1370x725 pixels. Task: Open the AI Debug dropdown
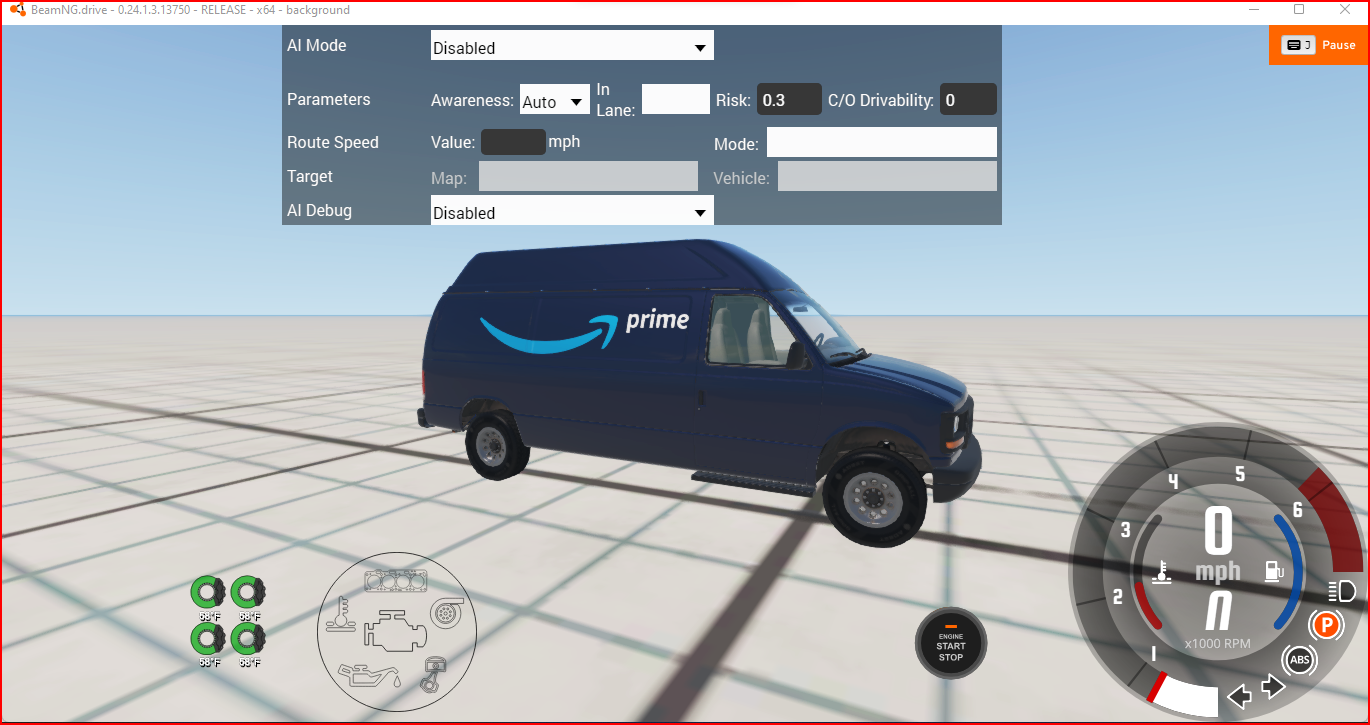coord(572,211)
